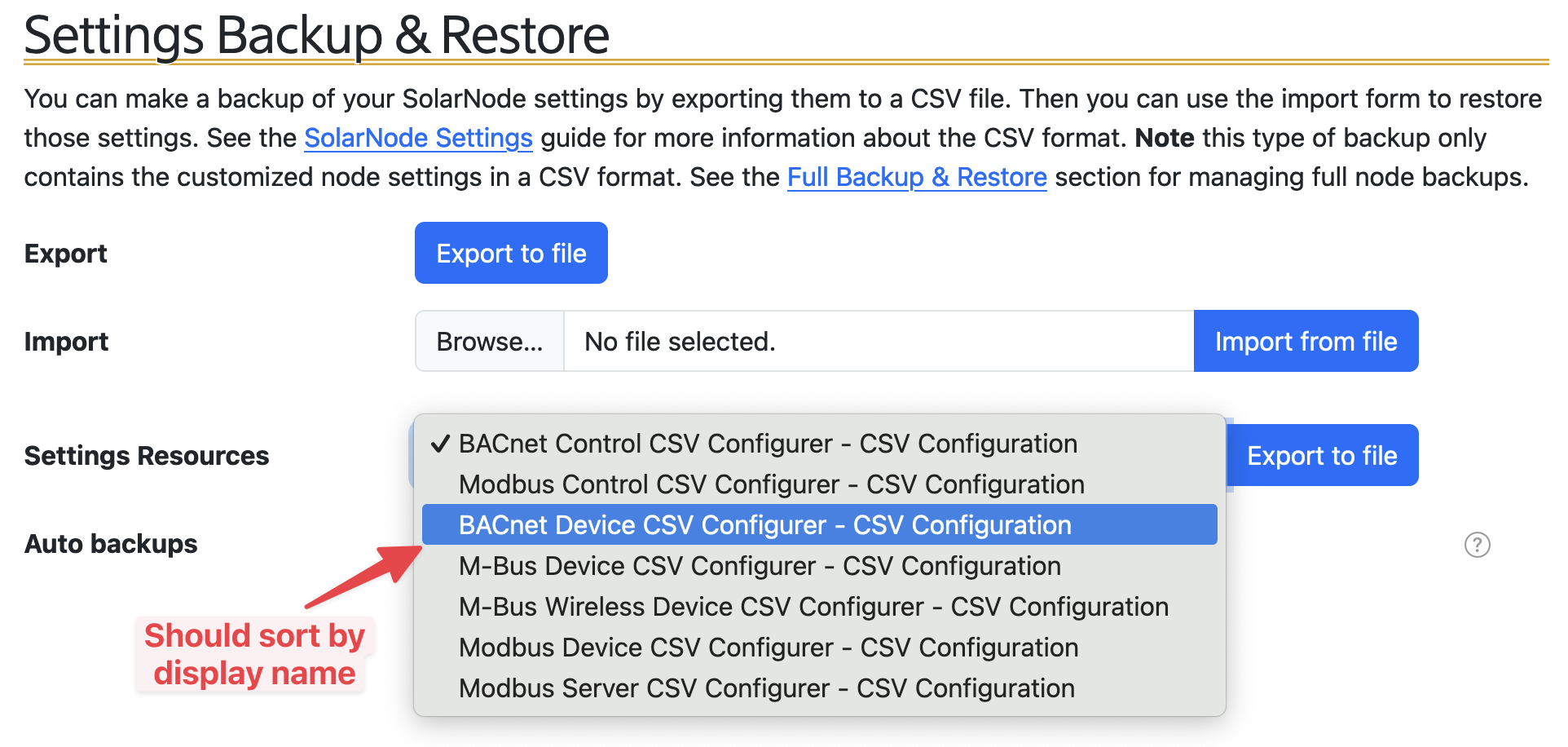This screenshot has width=1568, height=747.
Task: Click Export to file in Export row
Action: tap(511, 254)
